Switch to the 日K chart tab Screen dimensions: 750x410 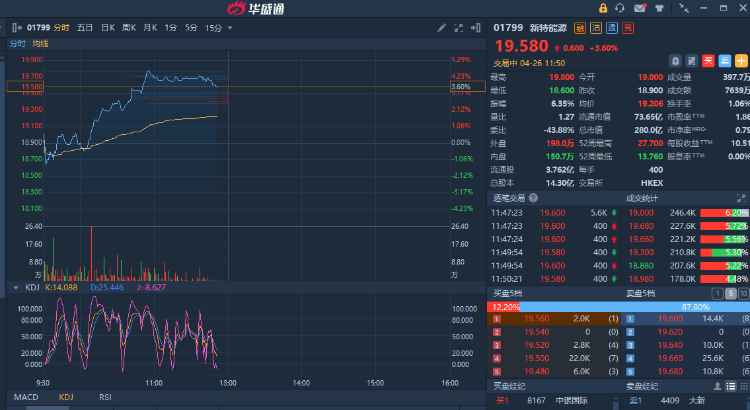107,28
